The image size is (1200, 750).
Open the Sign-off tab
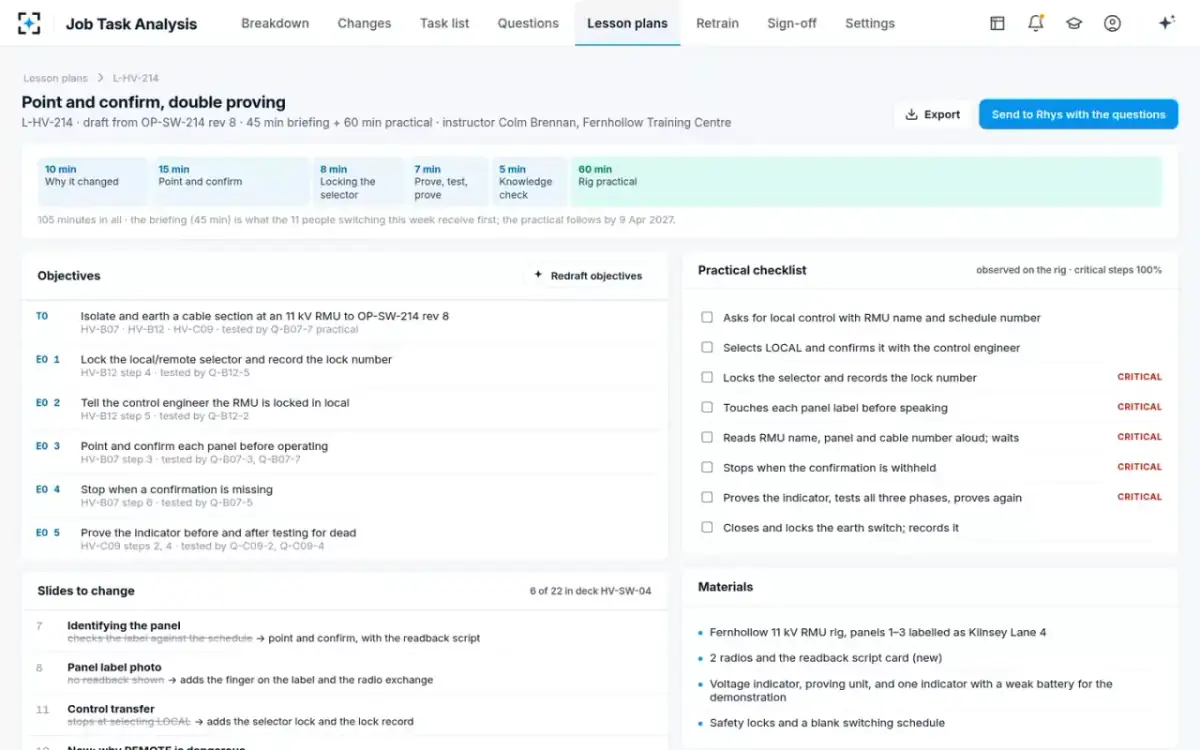[x=792, y=23]
